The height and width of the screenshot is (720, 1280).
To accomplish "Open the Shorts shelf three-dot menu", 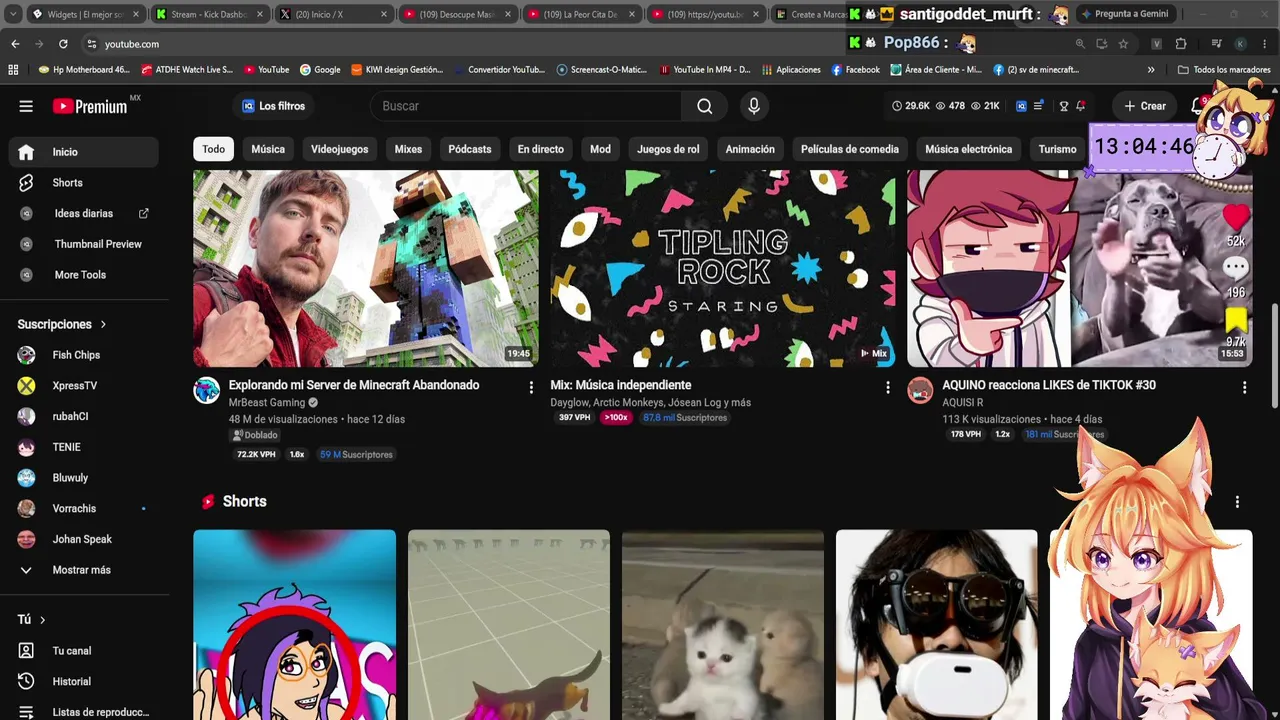I will (1237, 502).
